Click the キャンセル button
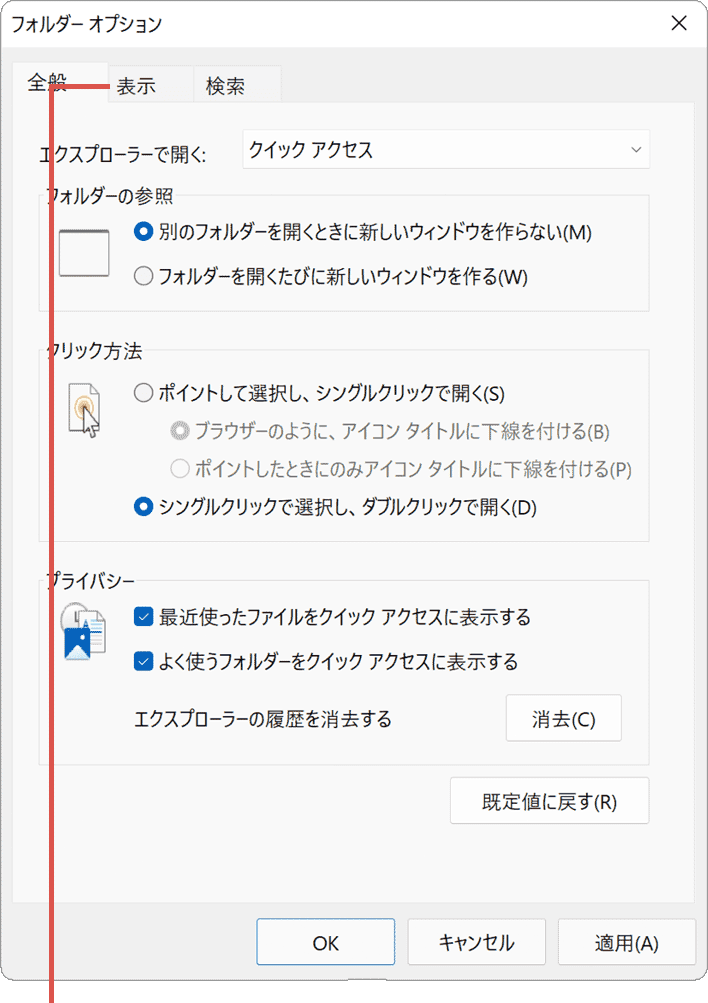708x1003 pixels. click(x=476, y=942)
